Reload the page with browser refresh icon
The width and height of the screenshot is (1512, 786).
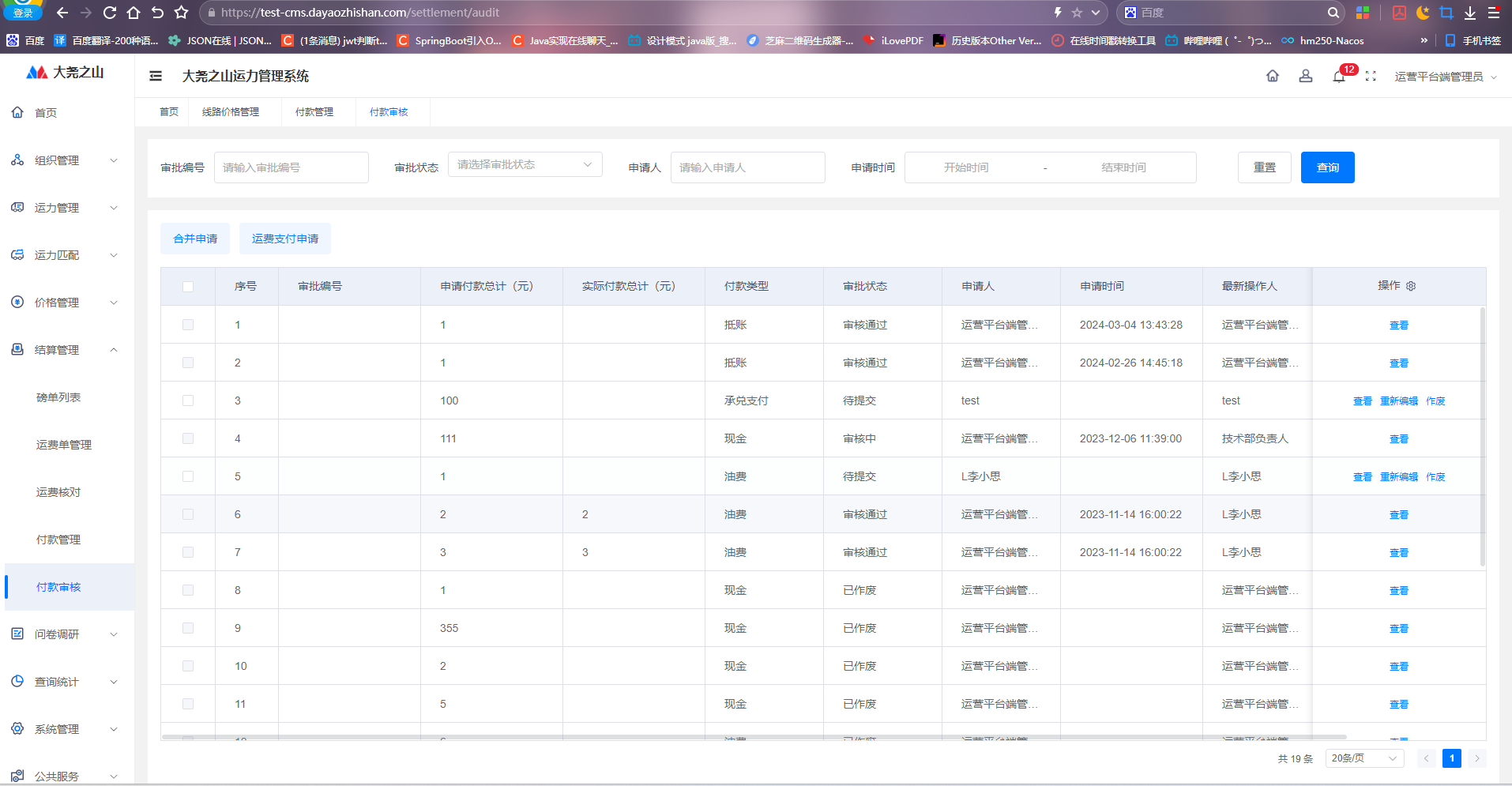pyautogui.click(x=110, y=13)
